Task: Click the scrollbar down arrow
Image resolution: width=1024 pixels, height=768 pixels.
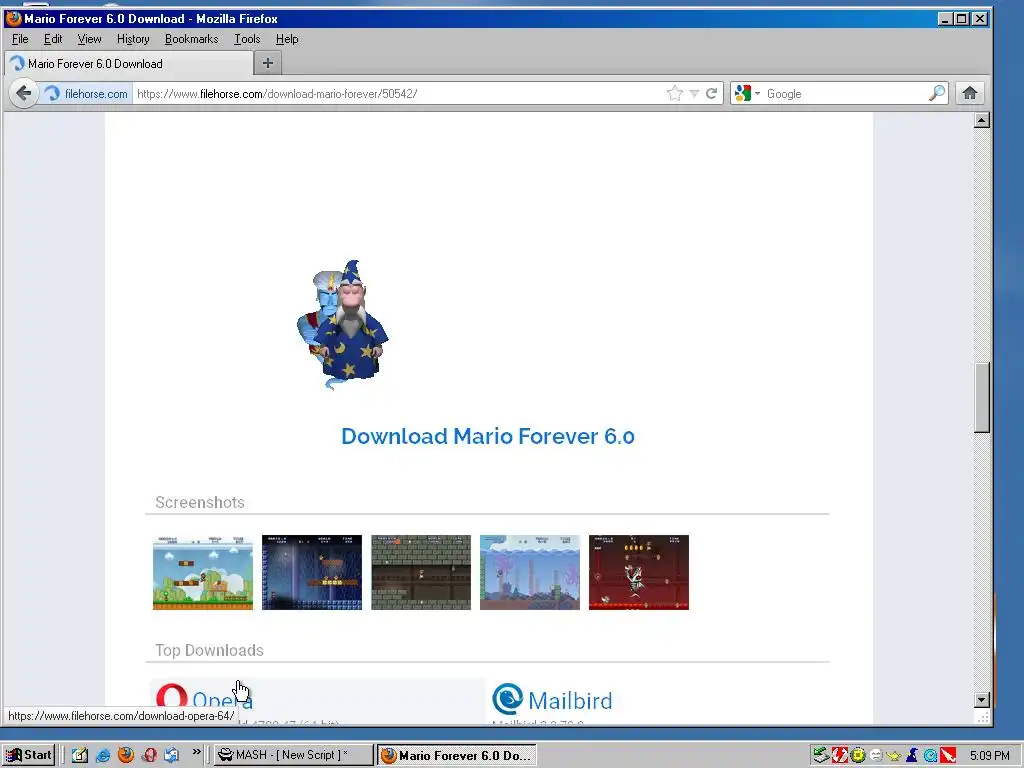Action: tap(982, 700)
